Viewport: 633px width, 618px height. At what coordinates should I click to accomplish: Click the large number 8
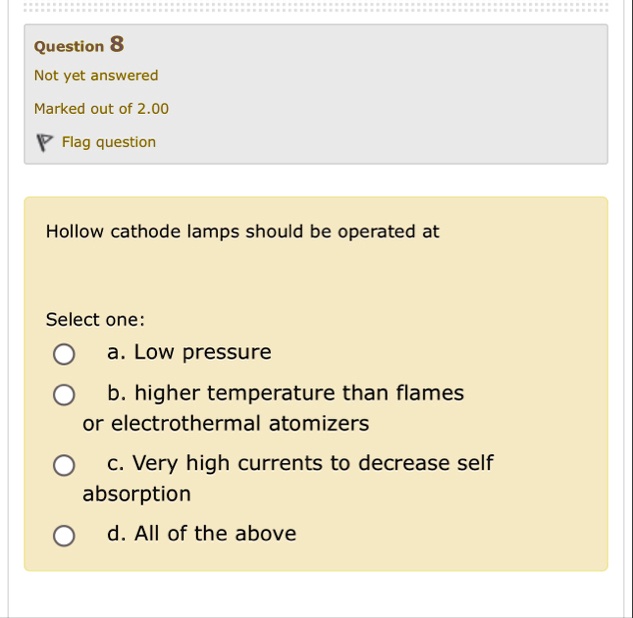117,44
